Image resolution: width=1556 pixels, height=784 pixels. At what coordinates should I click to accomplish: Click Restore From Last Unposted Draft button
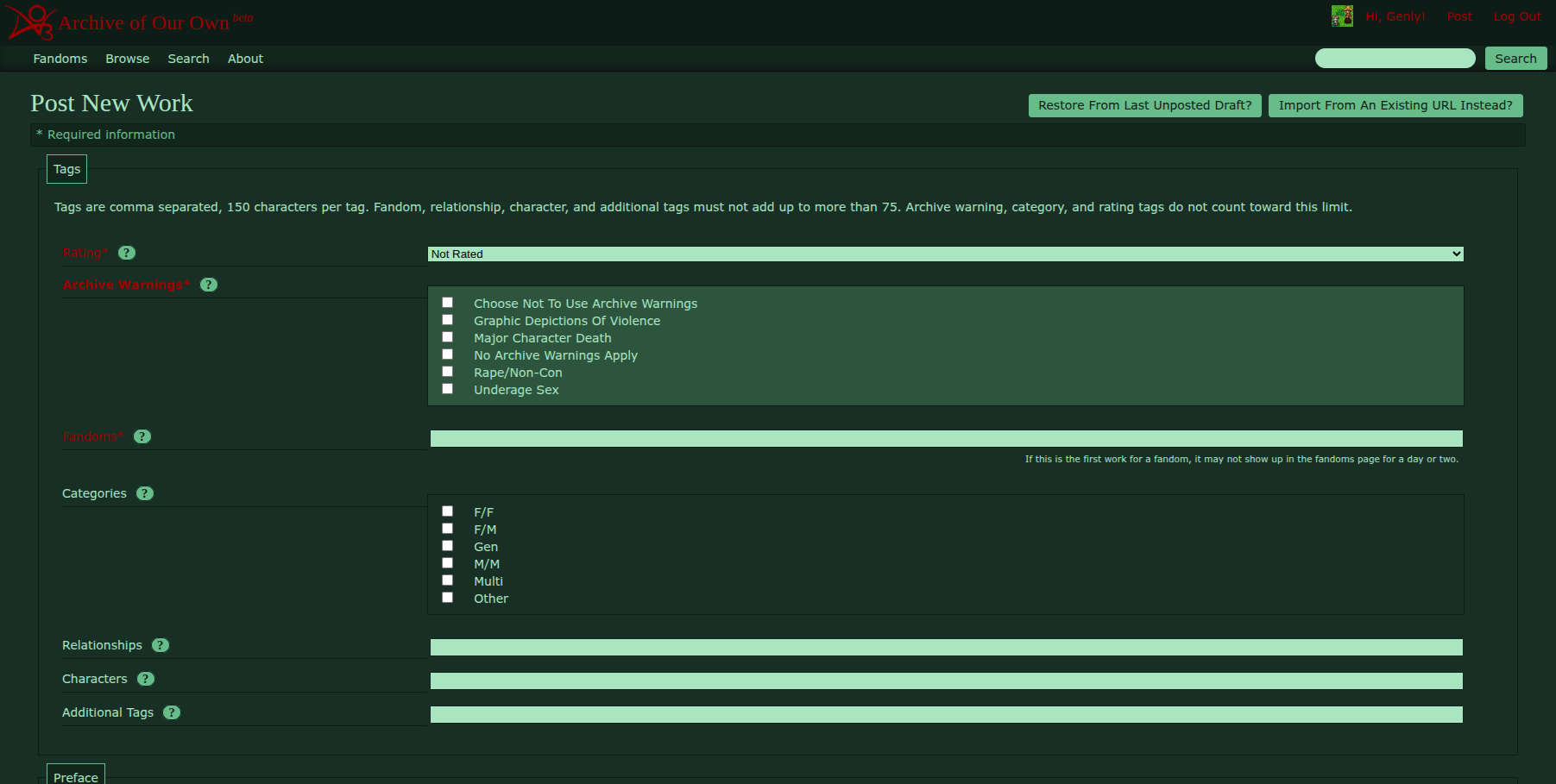(x=1144, y=105)
